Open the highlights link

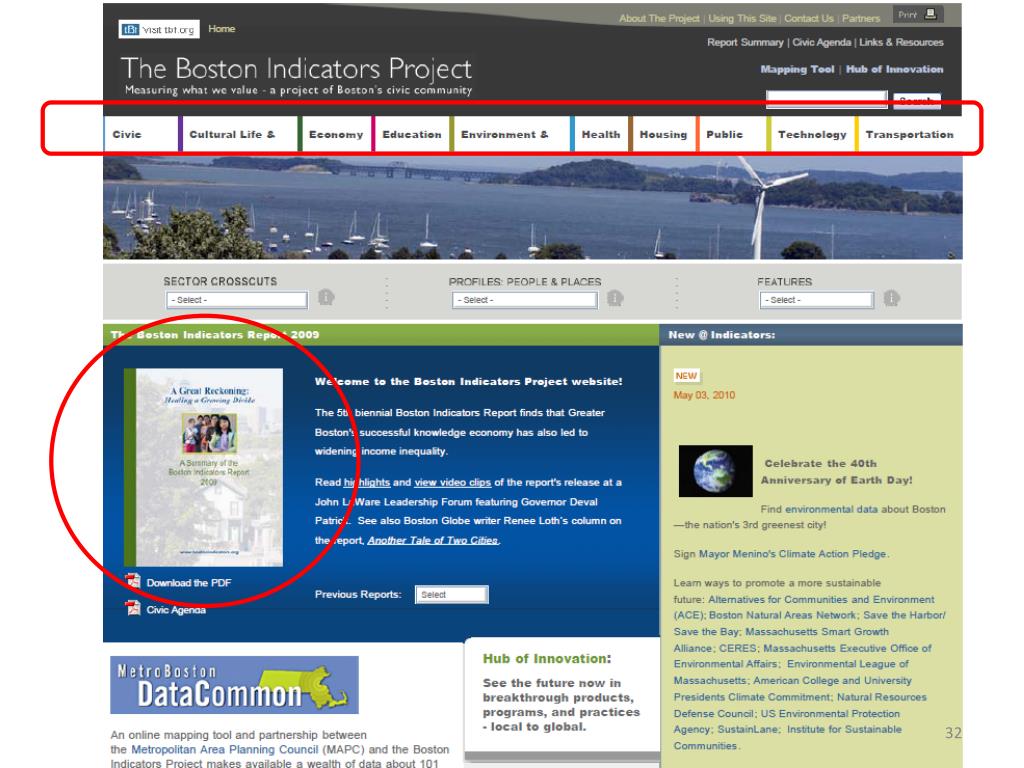pos(367,482)
